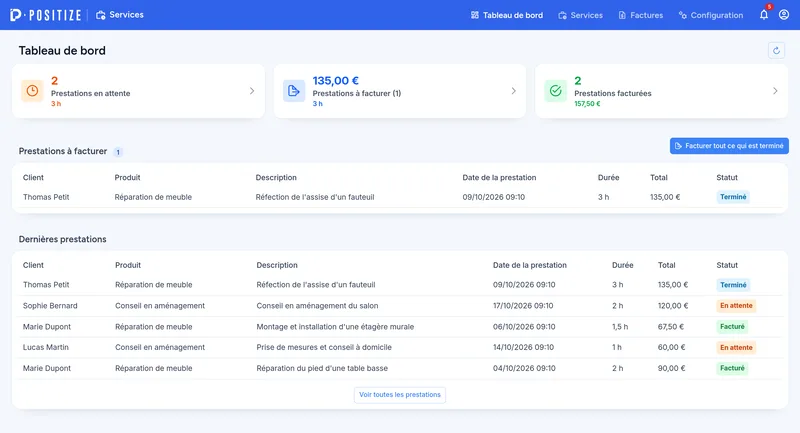Screen dimensions: 800x433
Task: Click the 60,00 € total
Action: click(x=671, y=347)
